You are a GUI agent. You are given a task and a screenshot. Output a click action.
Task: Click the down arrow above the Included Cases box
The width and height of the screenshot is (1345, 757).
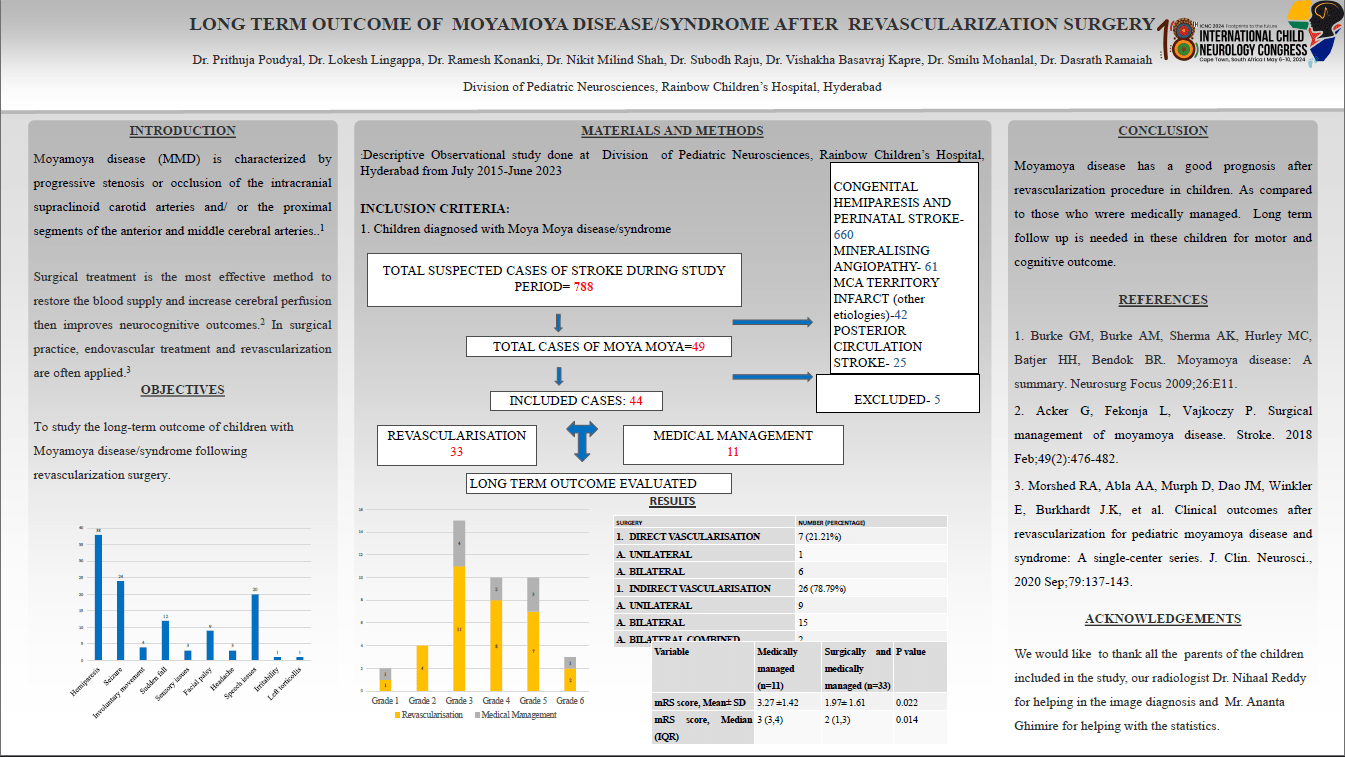click(x=558, y=376)
